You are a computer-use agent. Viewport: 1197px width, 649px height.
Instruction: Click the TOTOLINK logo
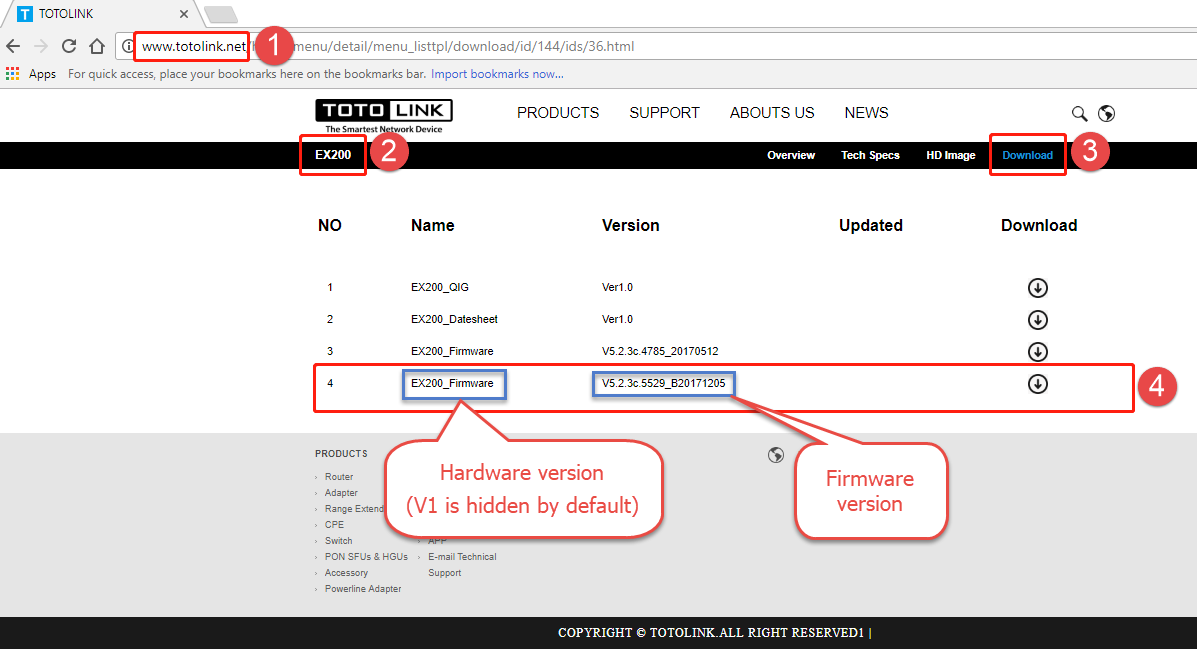pyautogui.click(x=384, y=116)
